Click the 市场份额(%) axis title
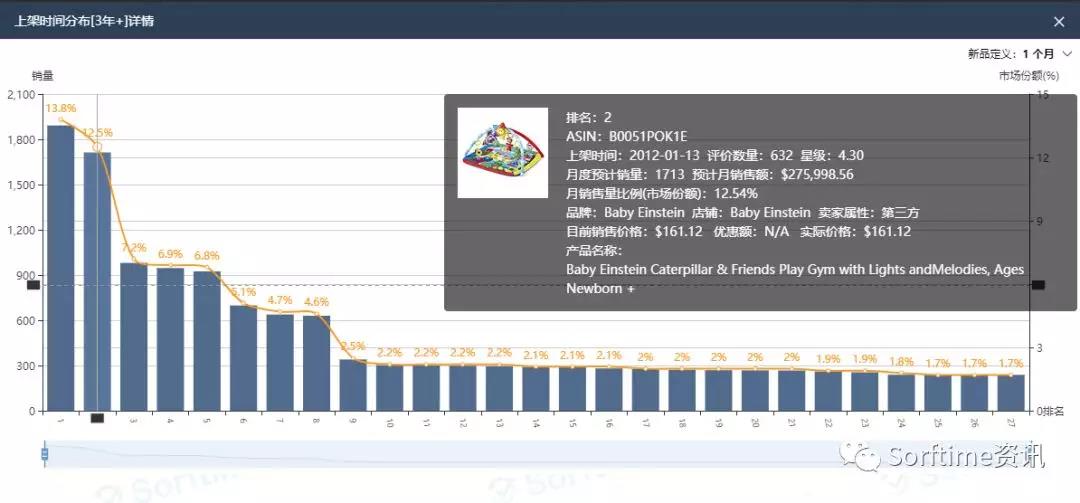Screen dimensions: 1080x503 [x=1029, y=76]
